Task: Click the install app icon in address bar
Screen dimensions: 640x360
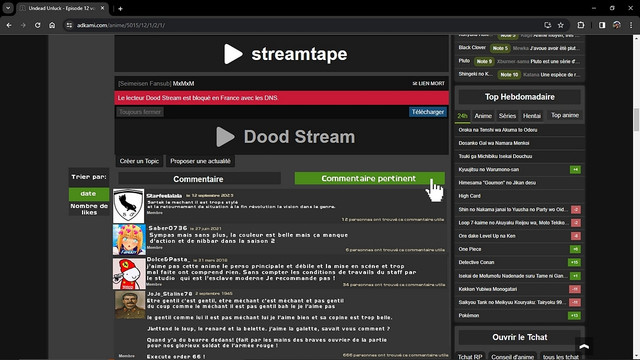Action: tap(548, 25)
